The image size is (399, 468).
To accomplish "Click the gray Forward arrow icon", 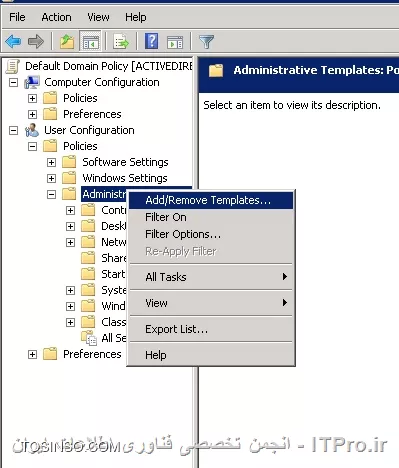I will 36,42.
